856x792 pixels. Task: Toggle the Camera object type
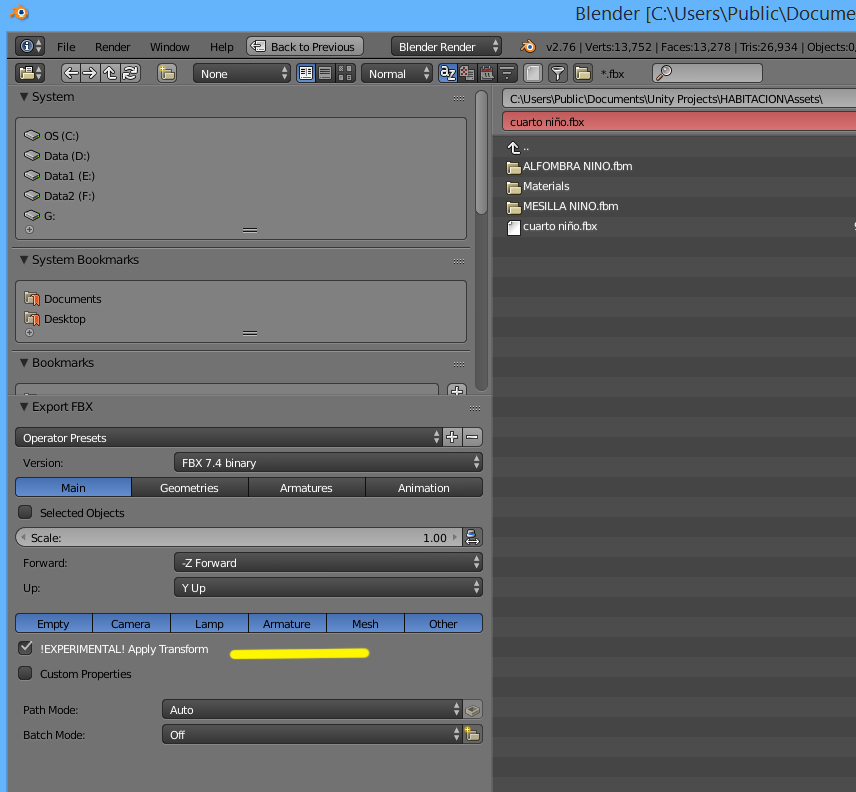pyautogui.click(x=131, y=623)
